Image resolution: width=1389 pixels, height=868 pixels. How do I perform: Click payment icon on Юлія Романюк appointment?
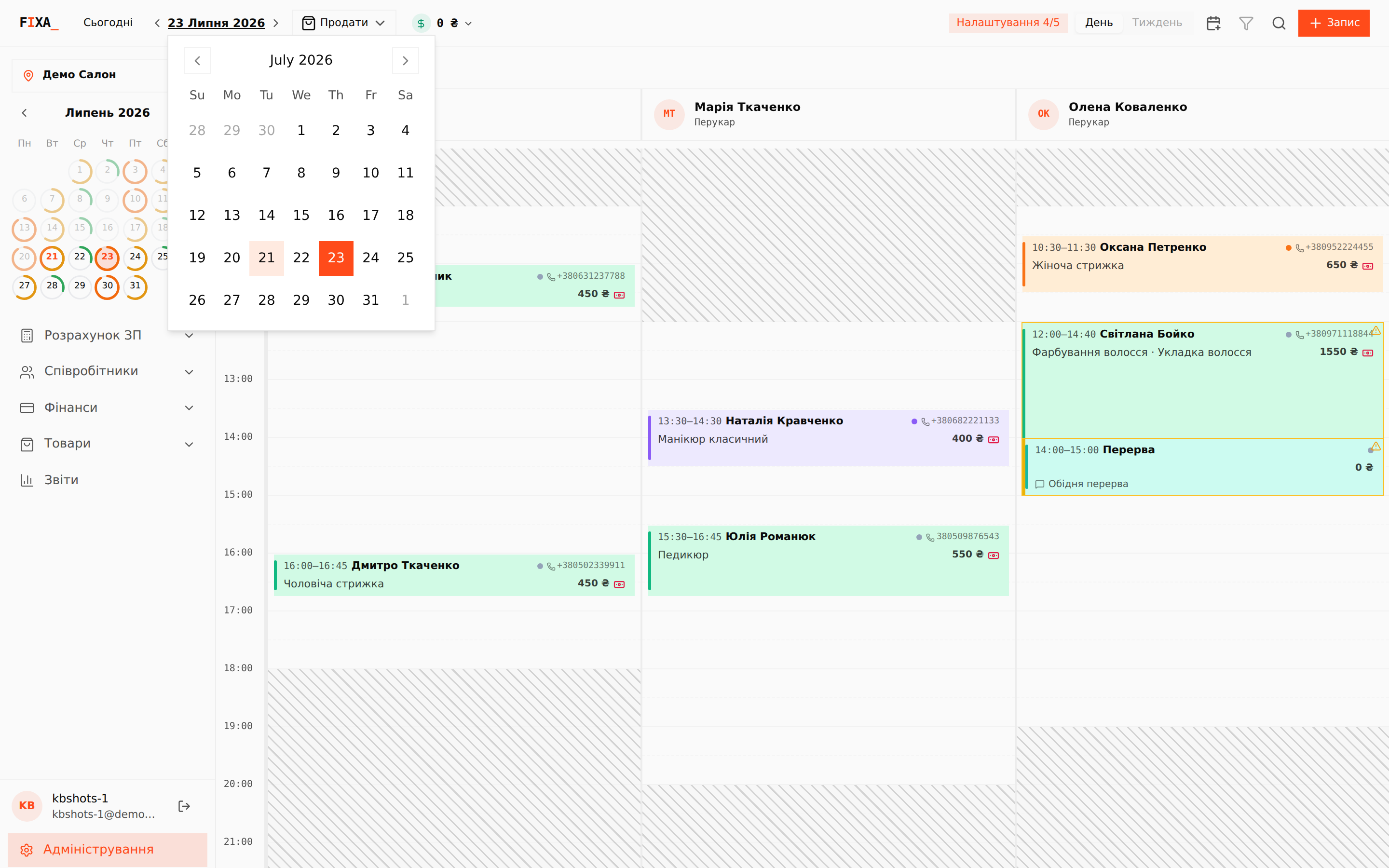(x=994, y=556)
